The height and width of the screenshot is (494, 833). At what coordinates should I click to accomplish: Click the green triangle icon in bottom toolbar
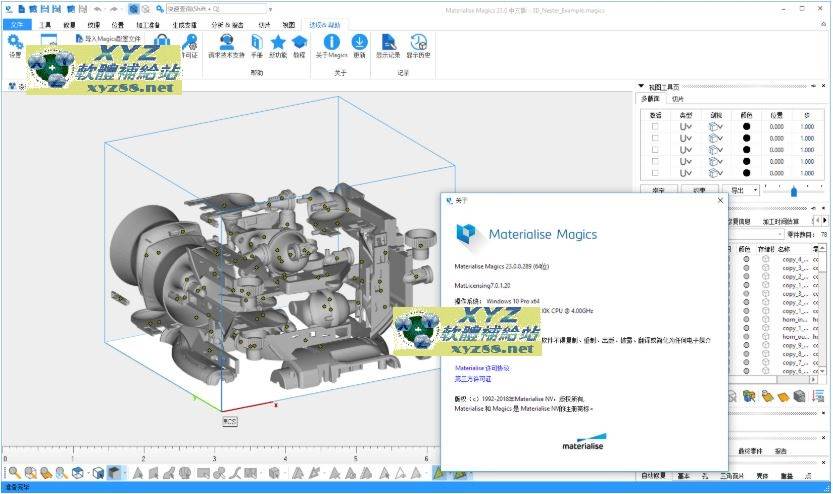(439, 472)
